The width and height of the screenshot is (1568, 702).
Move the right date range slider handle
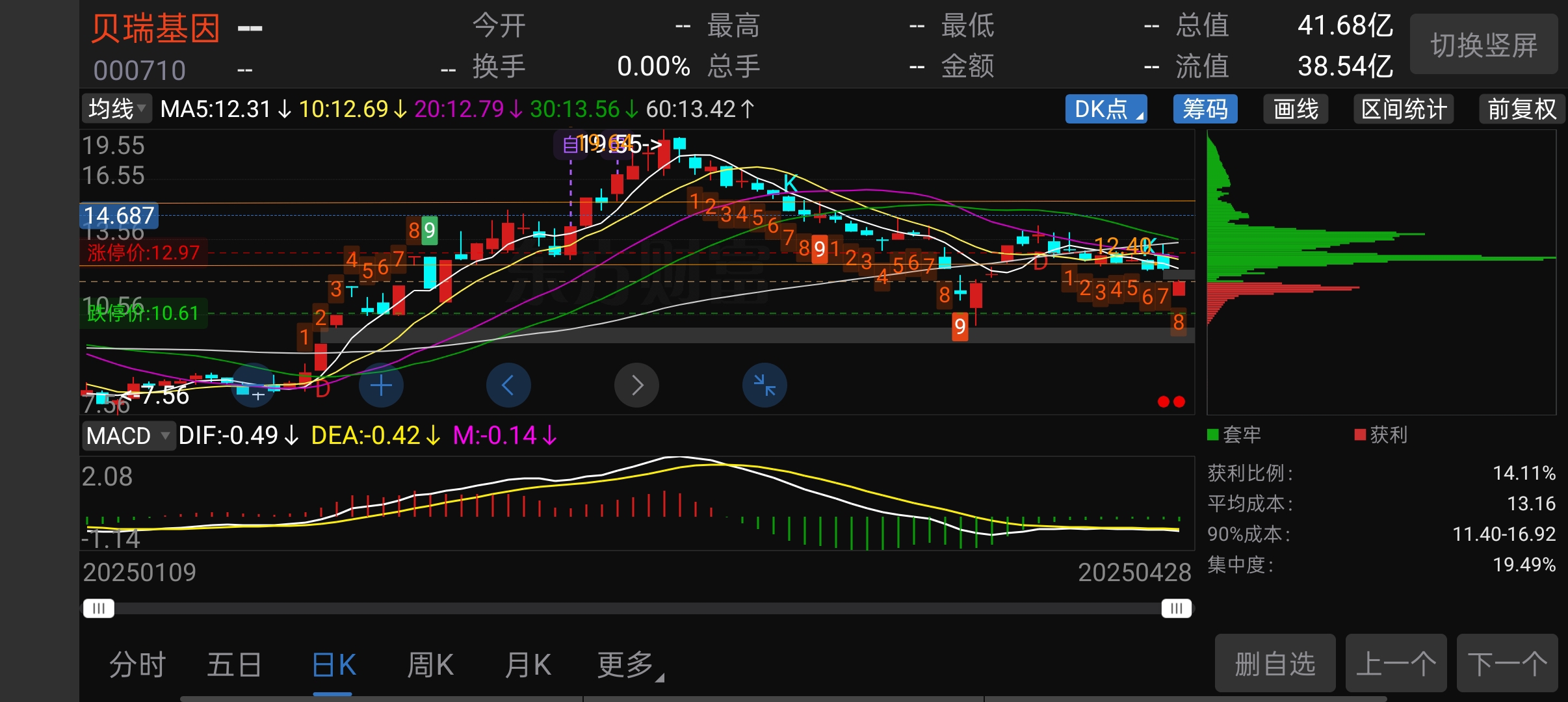click(x=1177, y=608)
